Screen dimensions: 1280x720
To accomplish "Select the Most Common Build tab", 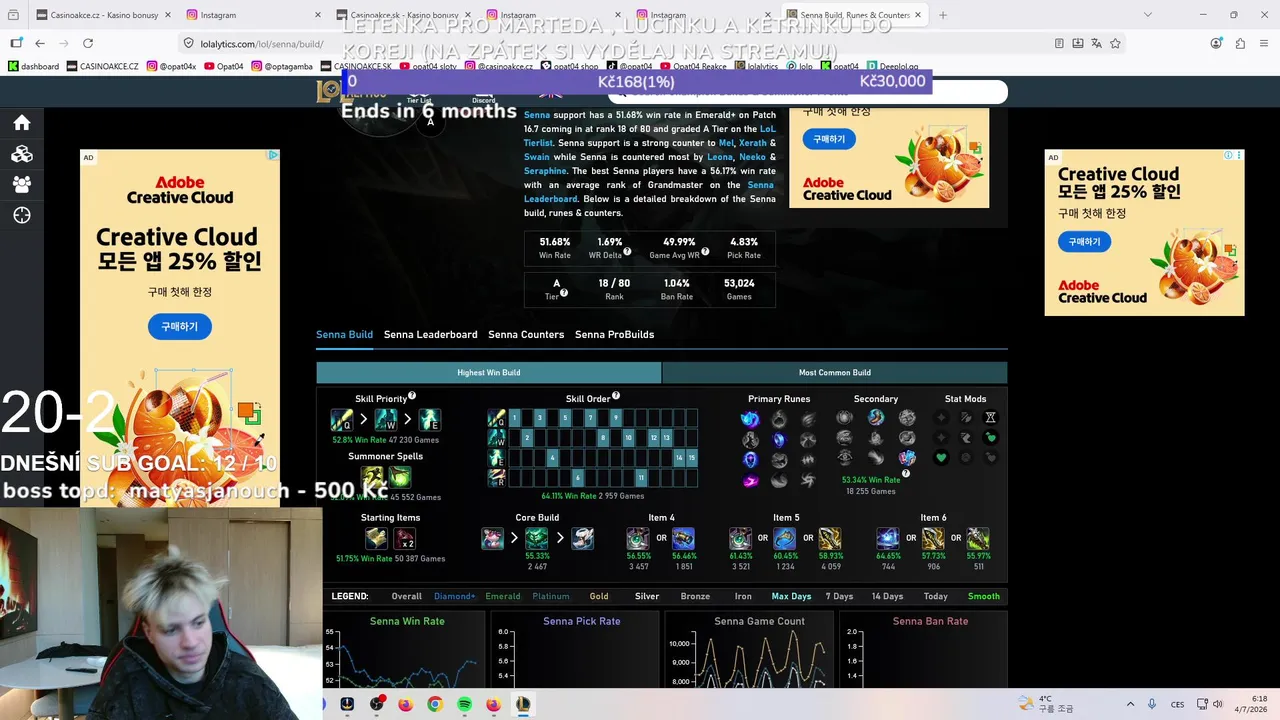I will pos(835,373).
